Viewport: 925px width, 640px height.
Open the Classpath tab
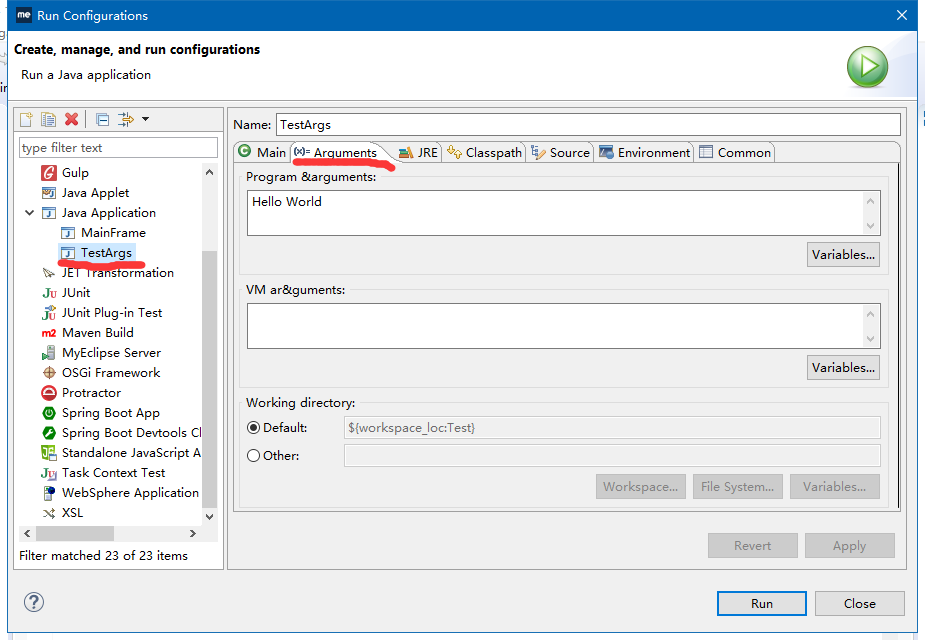(x=484, y=153)
